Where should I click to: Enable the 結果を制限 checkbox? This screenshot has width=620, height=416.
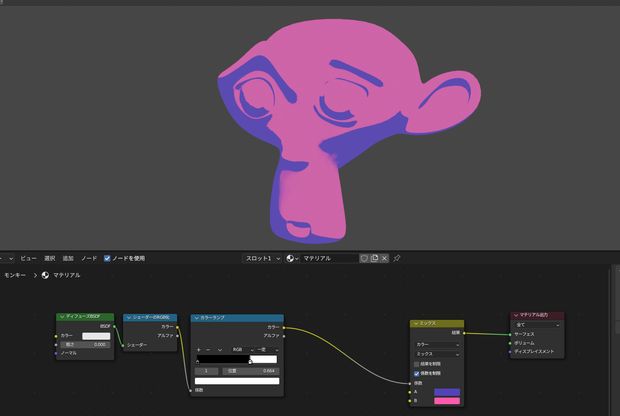[x=416, y=364]
